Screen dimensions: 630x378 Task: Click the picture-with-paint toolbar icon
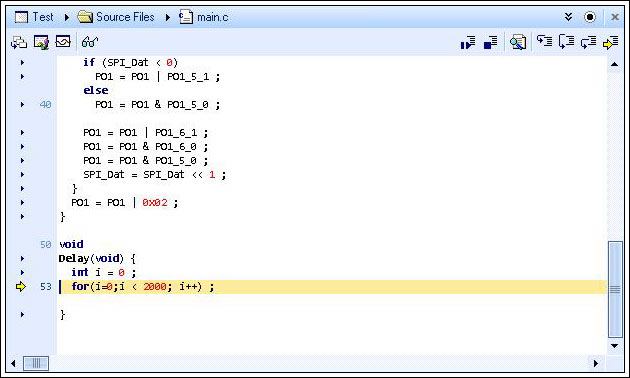point(41,42)
